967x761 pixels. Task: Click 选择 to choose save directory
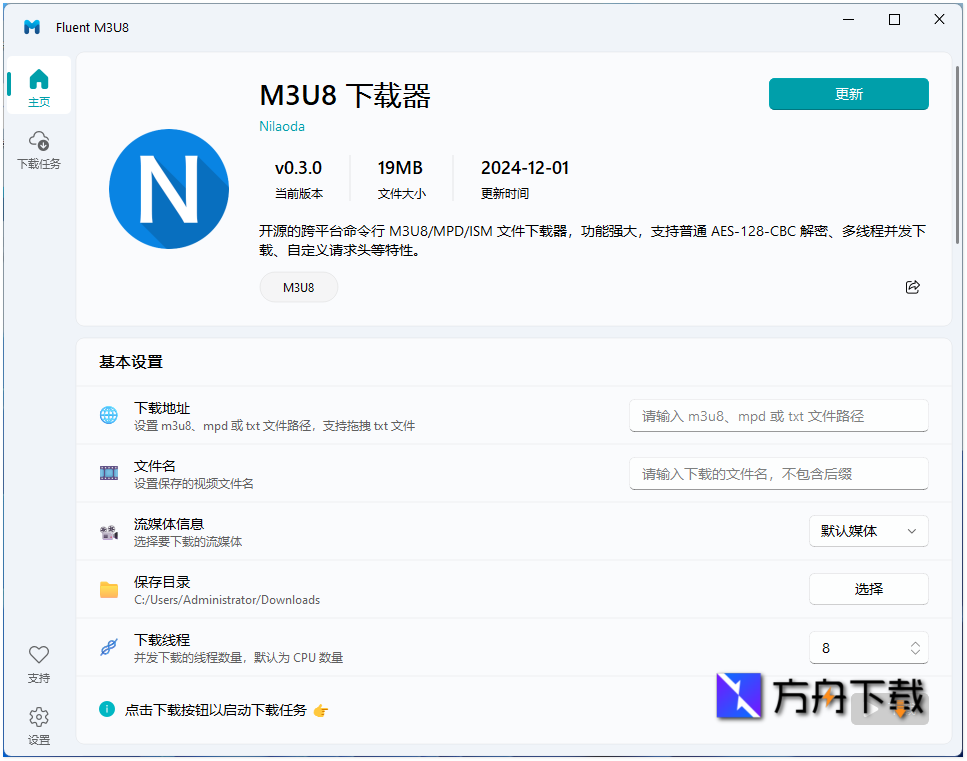click(x=868, y=589)
